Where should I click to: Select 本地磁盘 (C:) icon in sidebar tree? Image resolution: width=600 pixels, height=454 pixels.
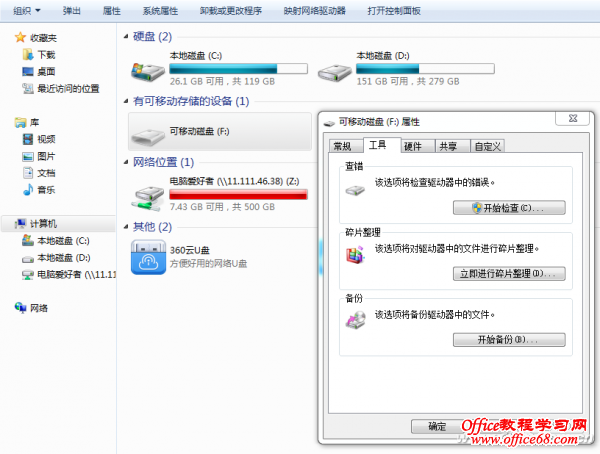point(28,240)
